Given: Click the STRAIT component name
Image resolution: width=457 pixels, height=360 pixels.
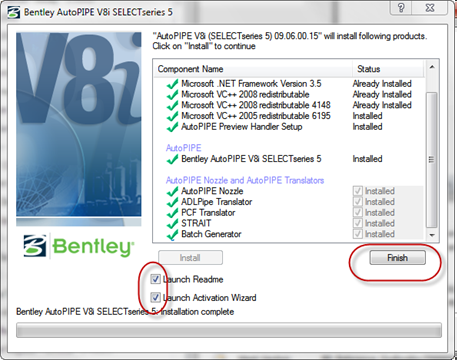Looking at the screenshot, I should tap(196, 223).
